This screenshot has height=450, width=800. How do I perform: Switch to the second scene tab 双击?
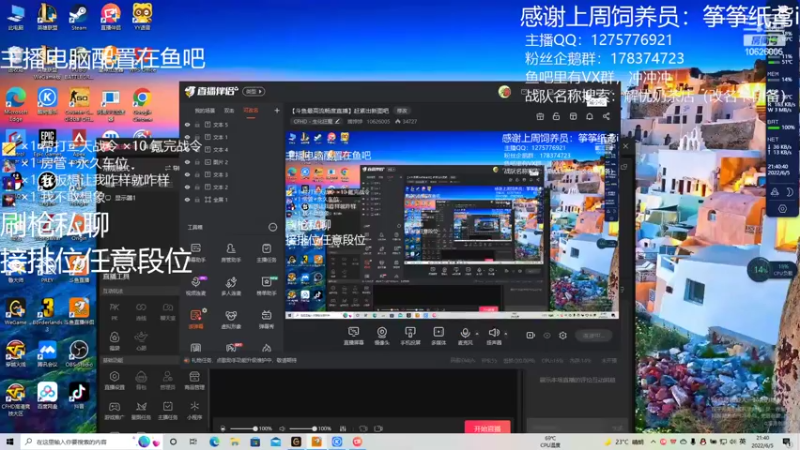point(229,111)
